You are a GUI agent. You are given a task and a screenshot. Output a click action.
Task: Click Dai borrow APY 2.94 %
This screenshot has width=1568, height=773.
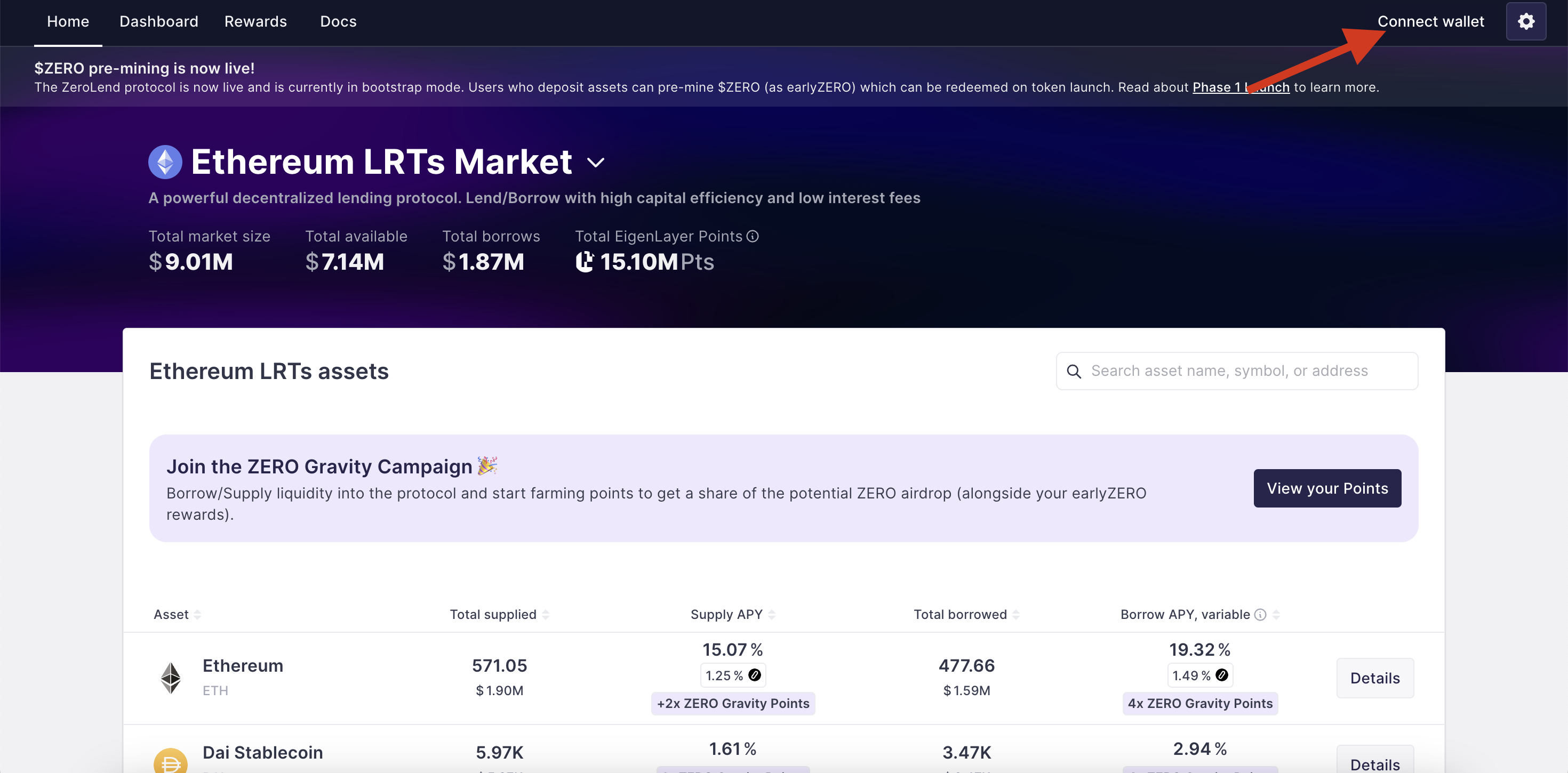pyautogui.click(x=1200, y=748)
